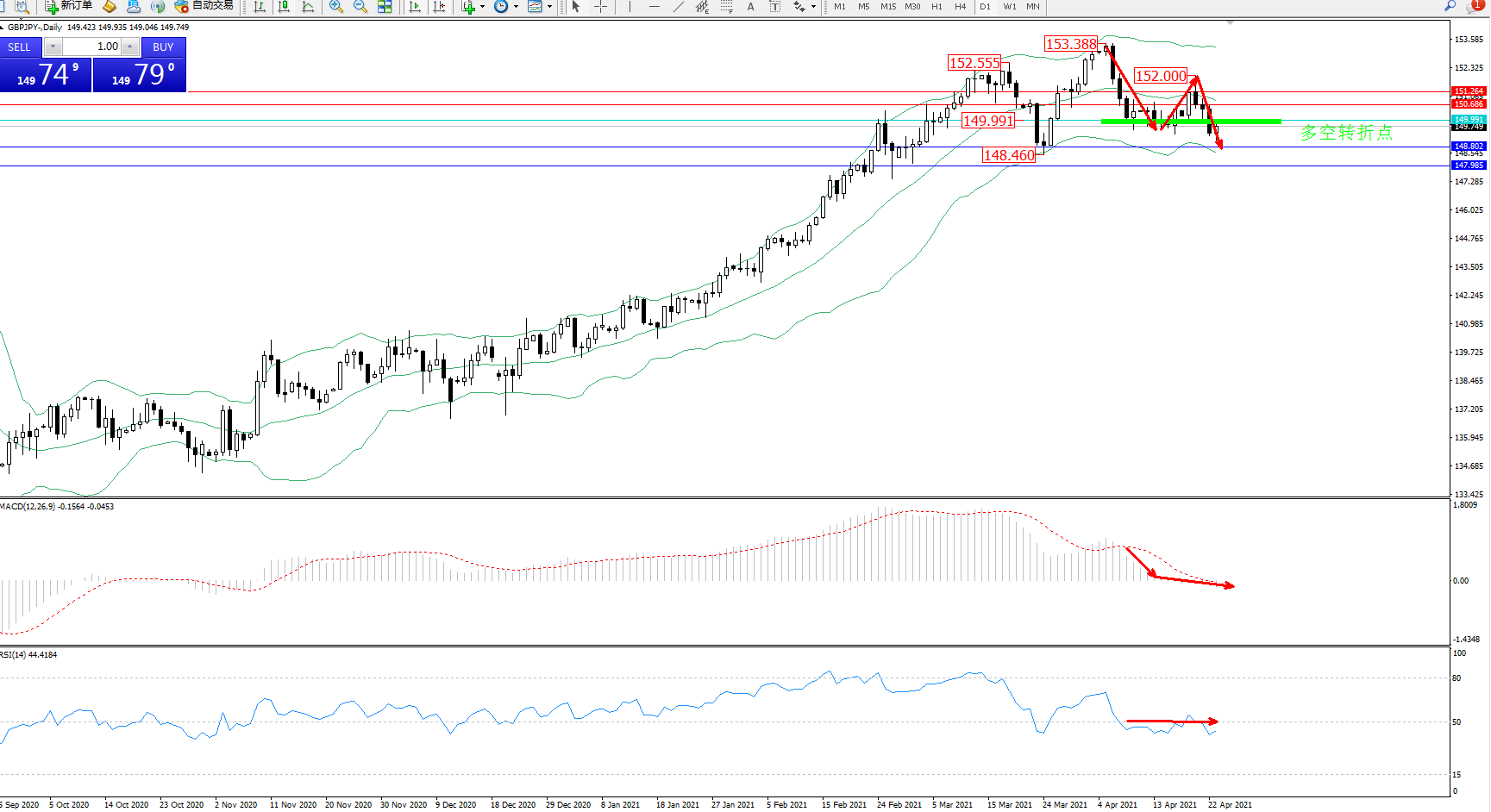Select the crosshair tool

[x=601, y=7]
